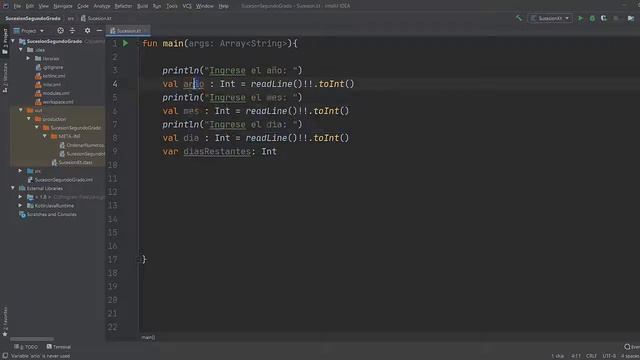Open the Code menu

pos(83,6)
